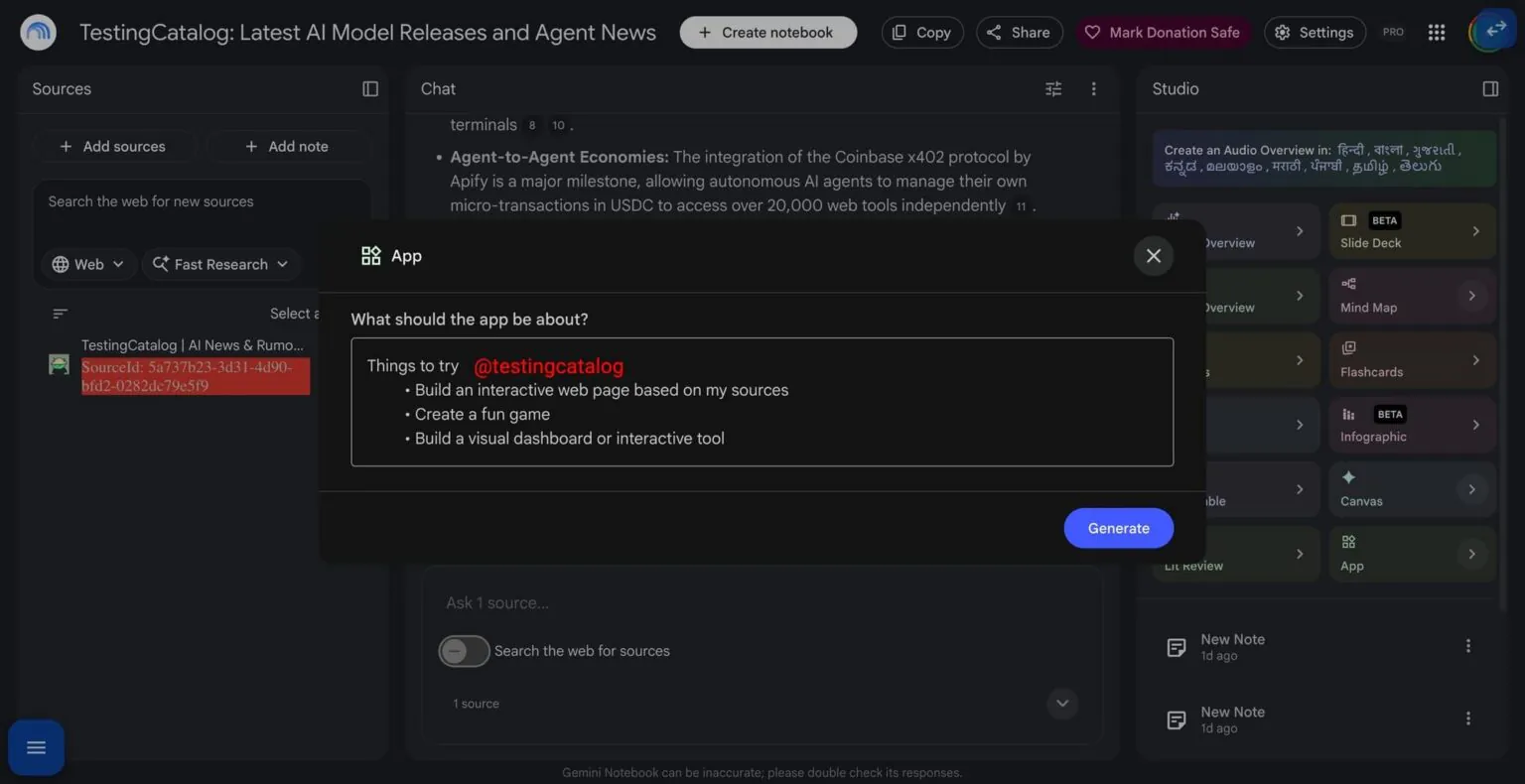
Task: Click the Audio Overview languages banner
Action: click(x=1323, y=159)
